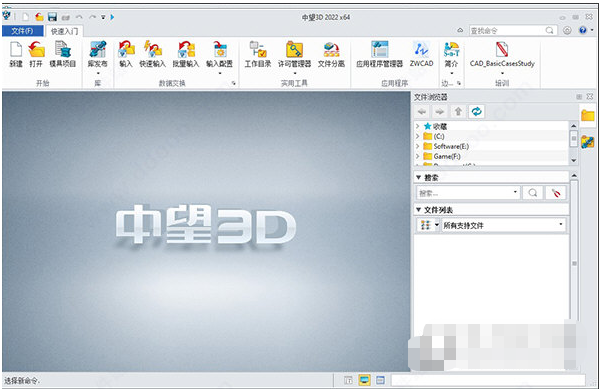Open the 应用程序管理器 application manager

tap(379, 50)
